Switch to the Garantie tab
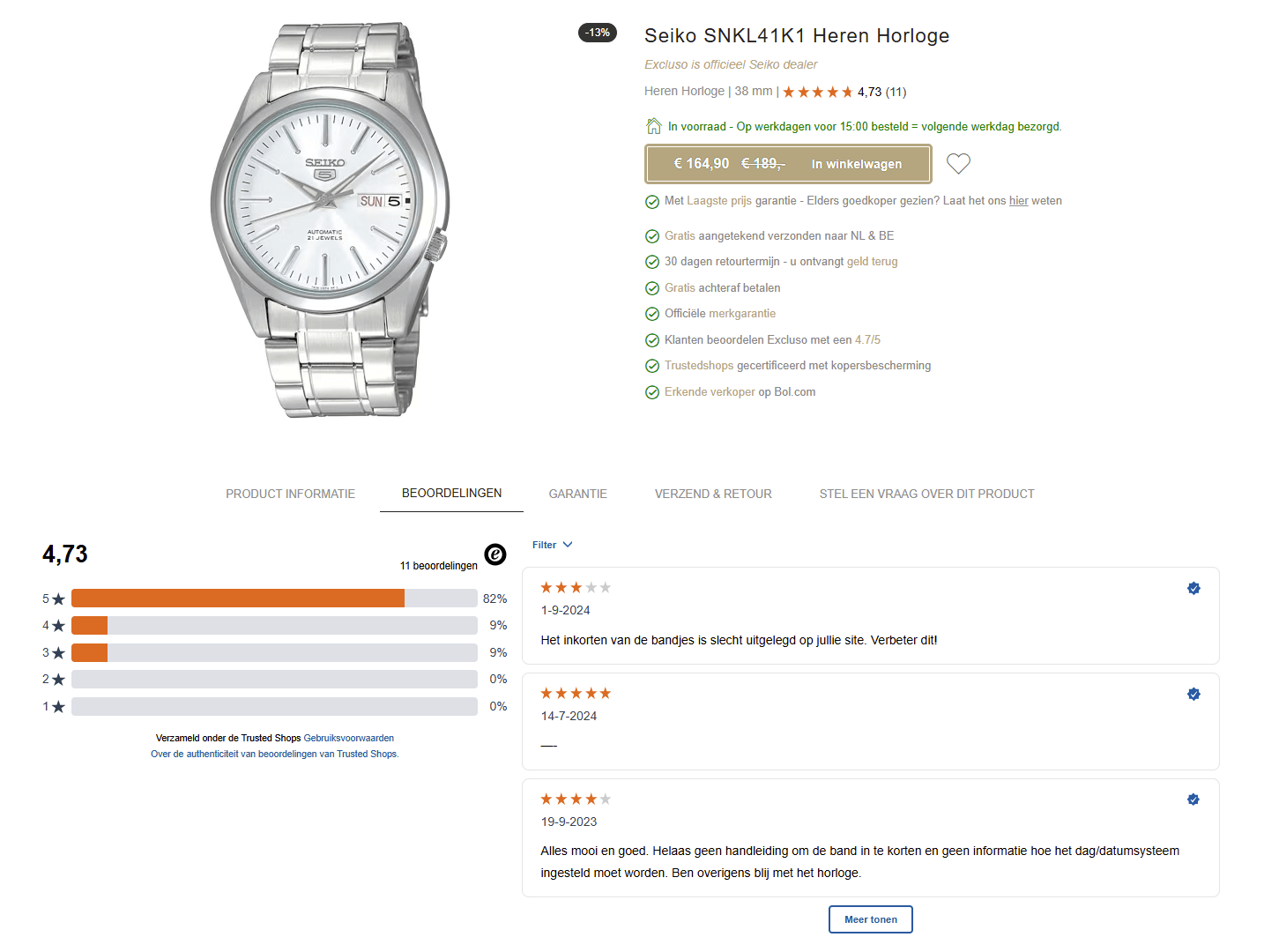 pos(577,494)
